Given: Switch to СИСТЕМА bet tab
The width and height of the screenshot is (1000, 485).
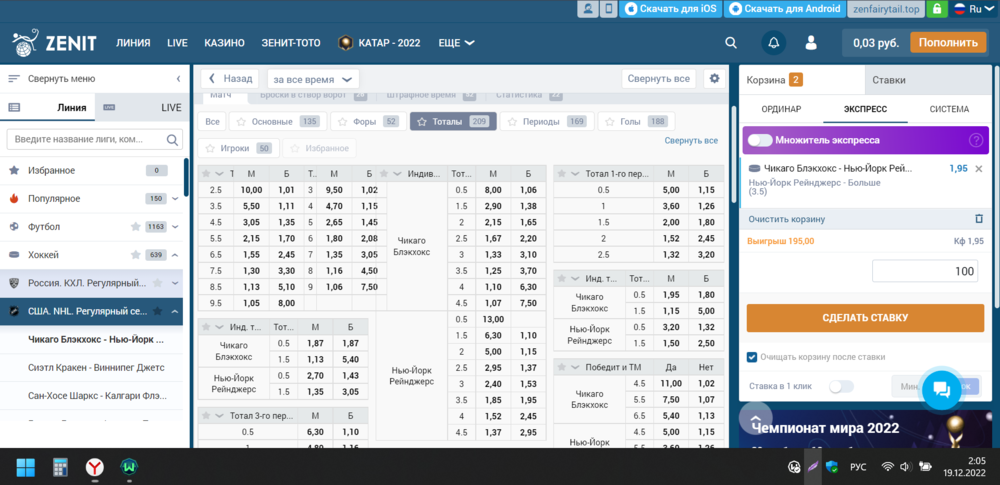Looking at the screenshot, I should tap(950, 109).
